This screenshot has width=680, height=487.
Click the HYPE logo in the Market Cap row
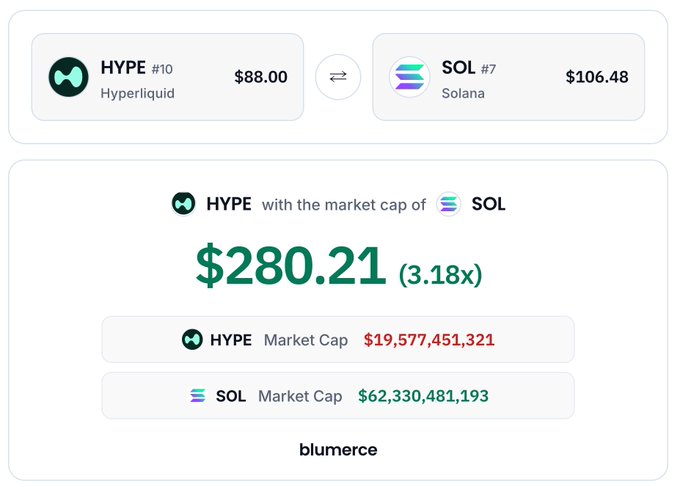(192, 340)
